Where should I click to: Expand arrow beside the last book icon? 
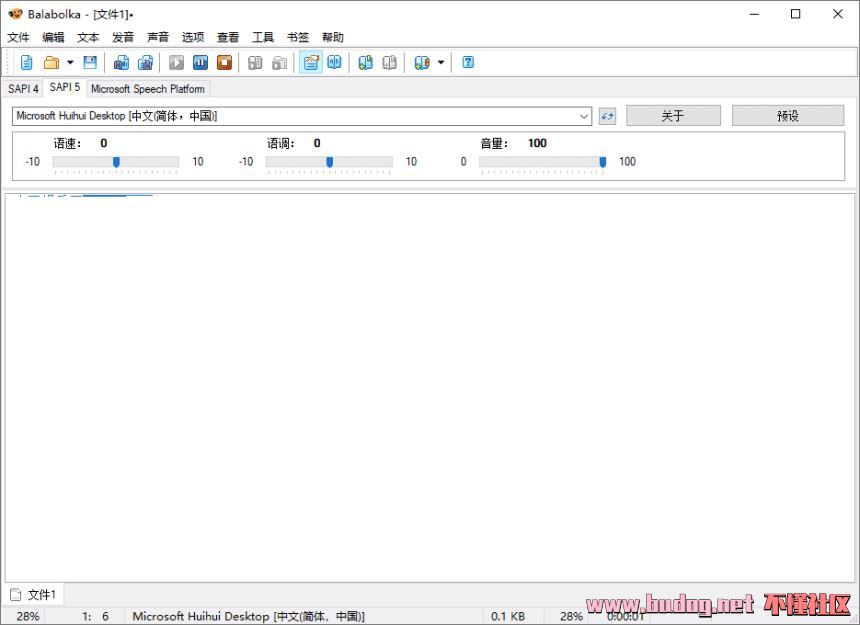[x=441, y=62]
